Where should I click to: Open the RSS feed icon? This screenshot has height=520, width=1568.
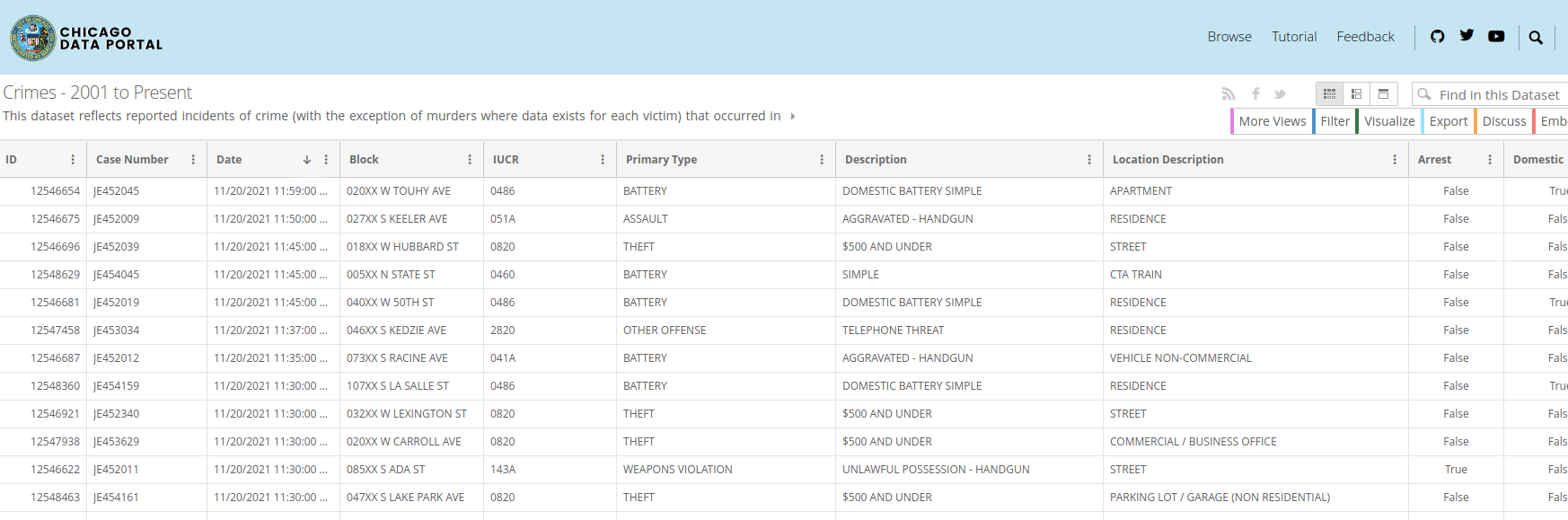click(x=1229, y=94)
